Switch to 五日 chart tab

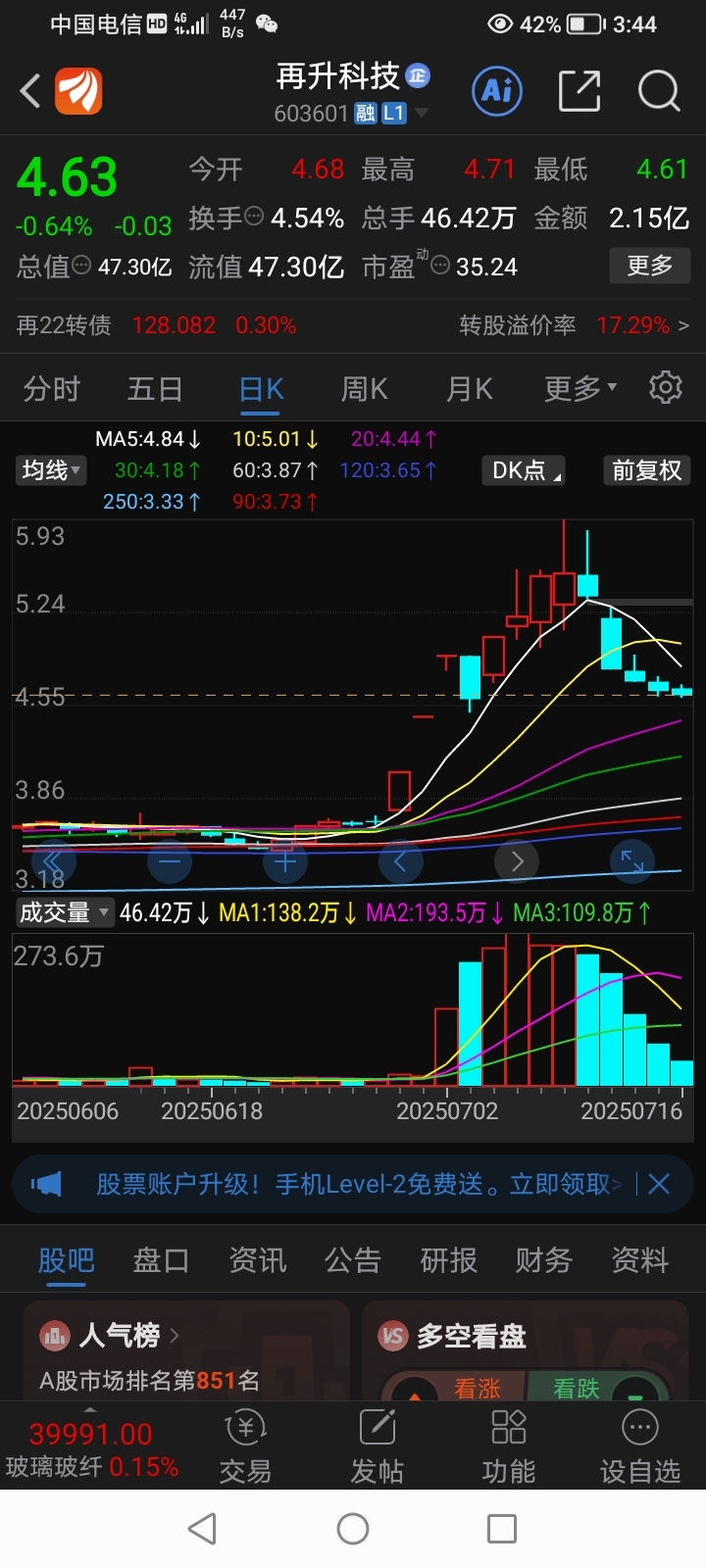click(x=155, y=389)
